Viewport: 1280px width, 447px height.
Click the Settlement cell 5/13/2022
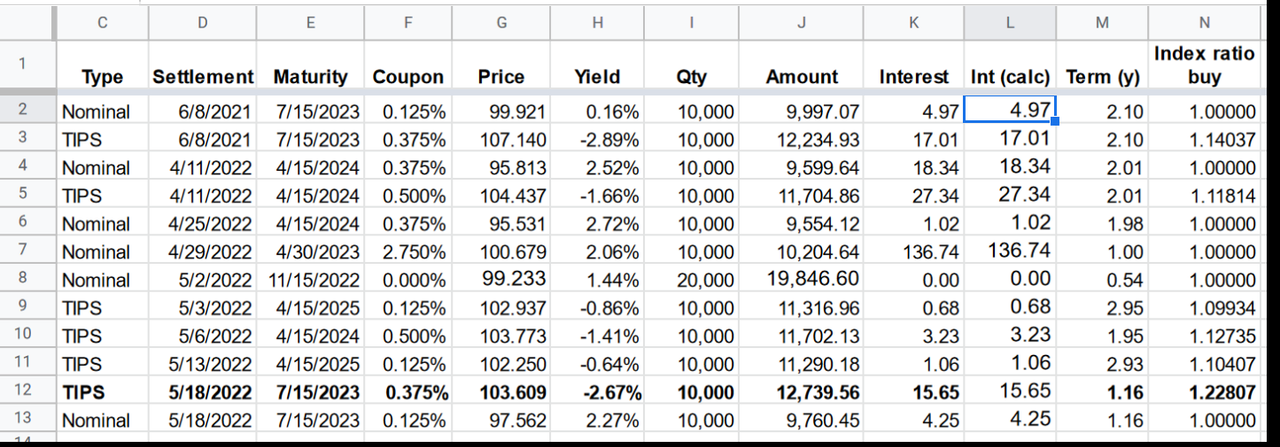[x=203, y=364]
